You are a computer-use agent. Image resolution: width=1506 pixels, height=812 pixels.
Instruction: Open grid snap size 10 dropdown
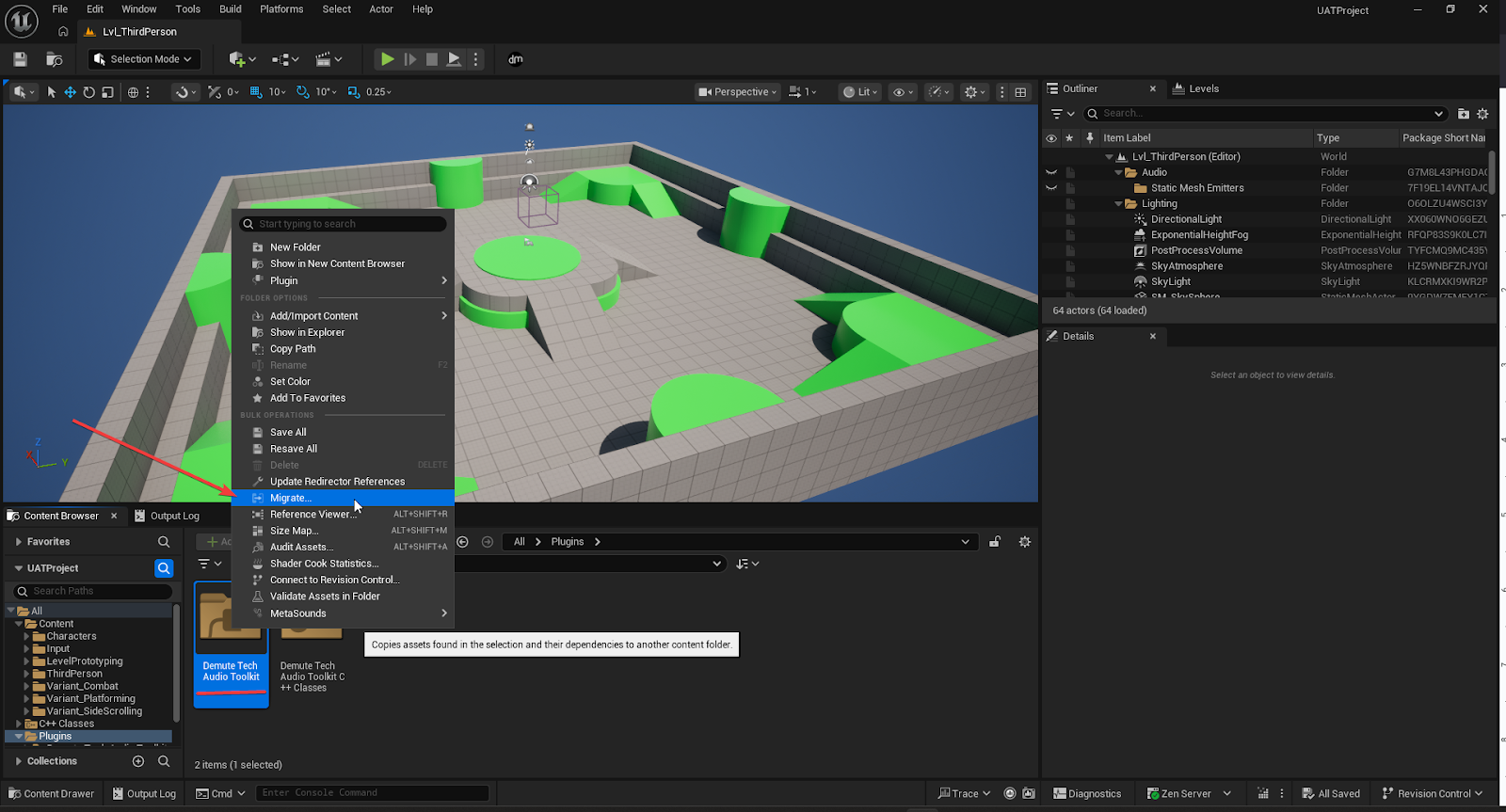click(278, 92)
